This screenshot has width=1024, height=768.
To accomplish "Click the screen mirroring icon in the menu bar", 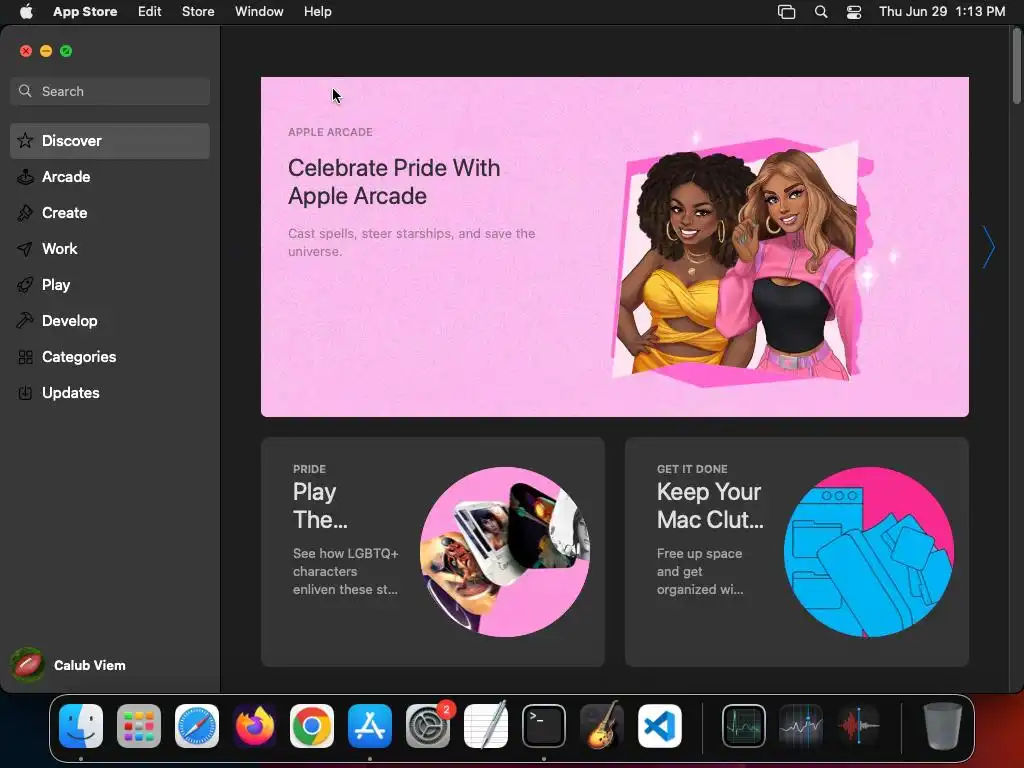I will coord(786,12).
